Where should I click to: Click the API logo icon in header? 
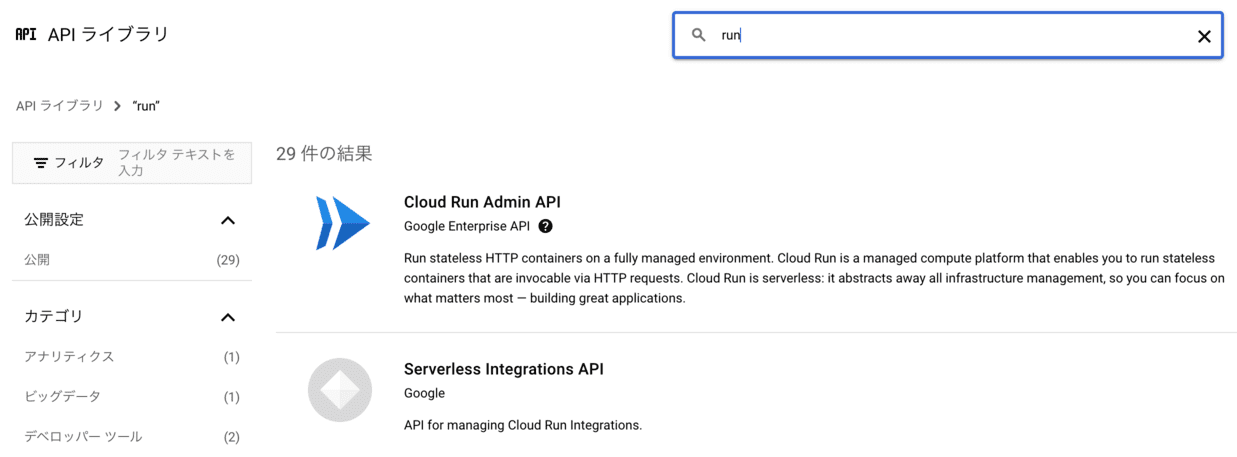point(26,34)
